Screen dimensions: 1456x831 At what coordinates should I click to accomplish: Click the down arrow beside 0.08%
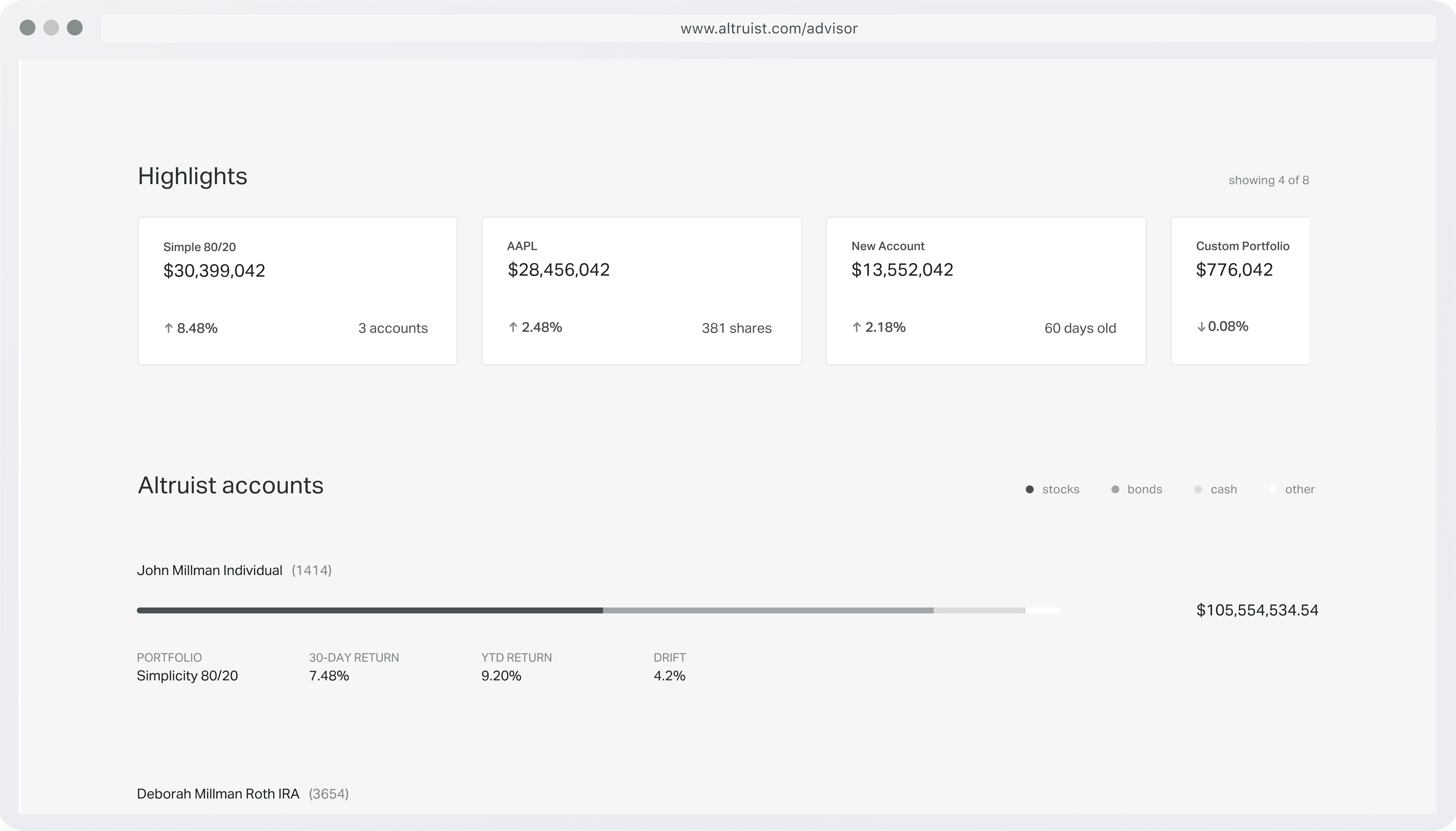(1201, 327)
